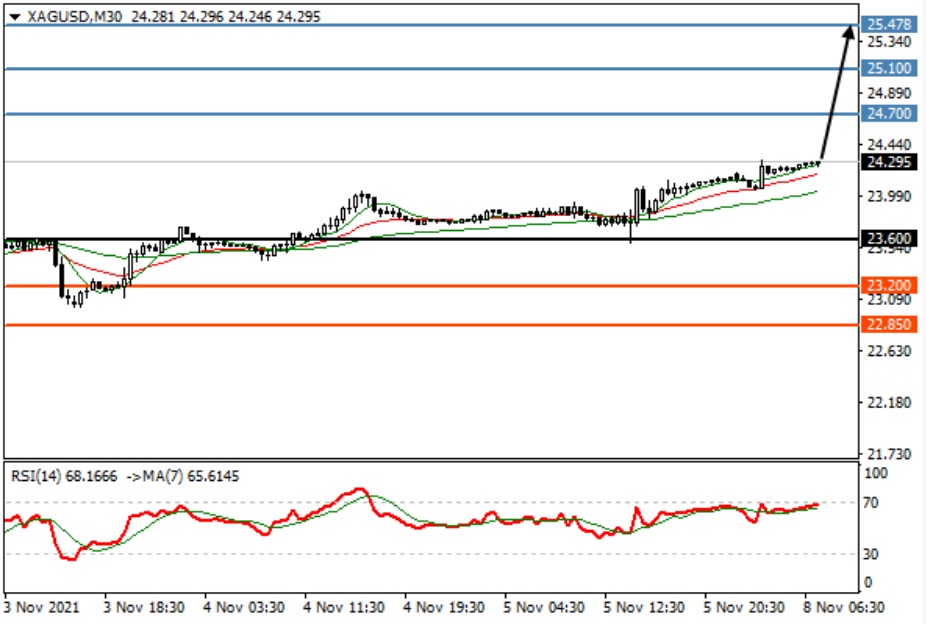926x624 pixels.
Task: Click the RSI(14) 68.1666 indicator label
Action: (x=64, y=476)
